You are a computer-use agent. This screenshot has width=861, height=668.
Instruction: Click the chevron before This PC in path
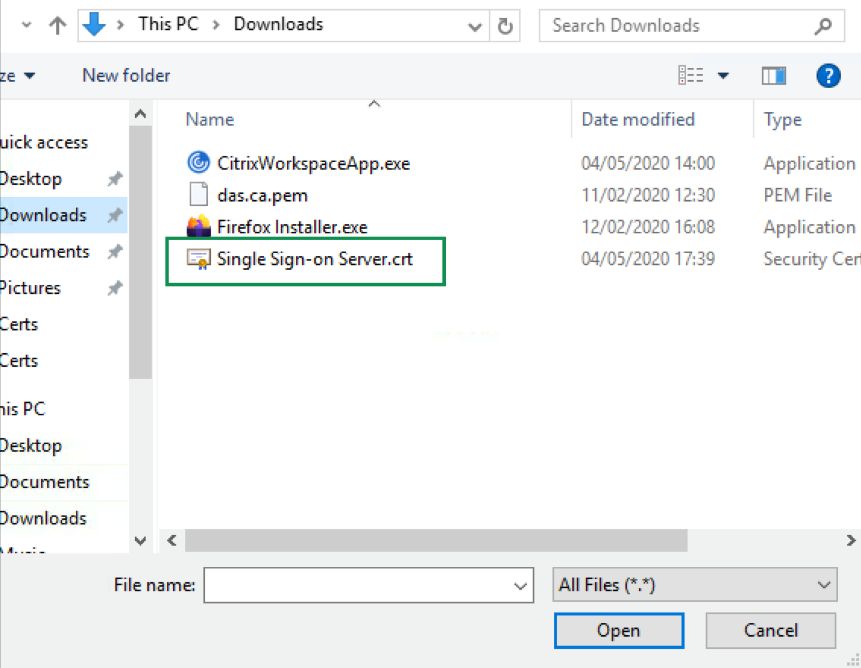click(x=121, y=25)
